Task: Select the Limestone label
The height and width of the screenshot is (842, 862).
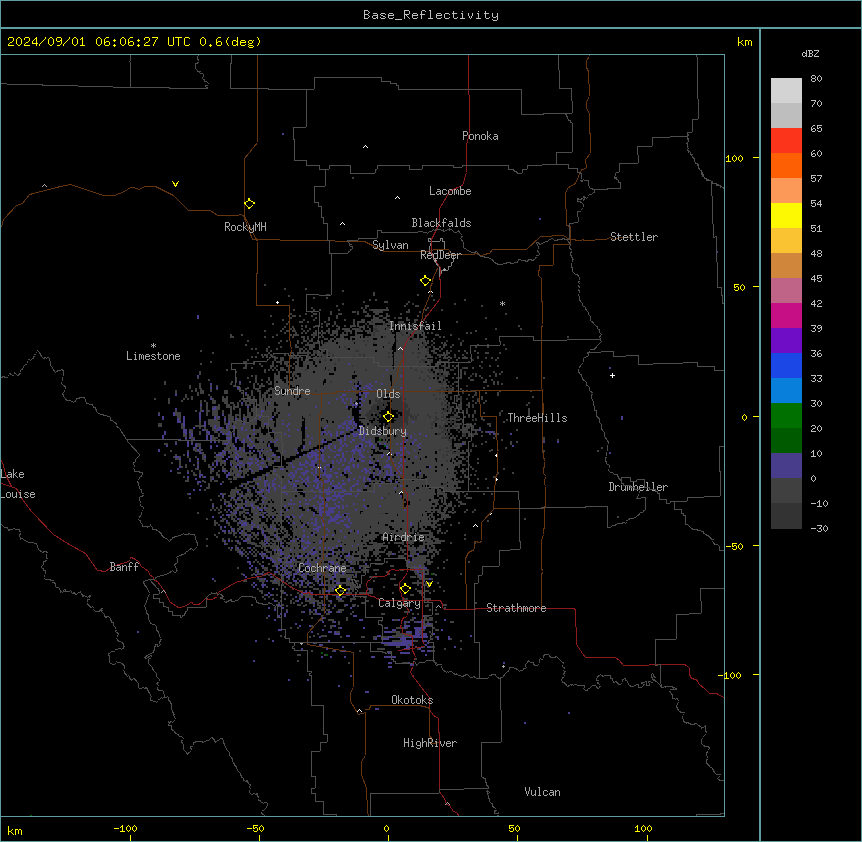Action: pos(153,356)
